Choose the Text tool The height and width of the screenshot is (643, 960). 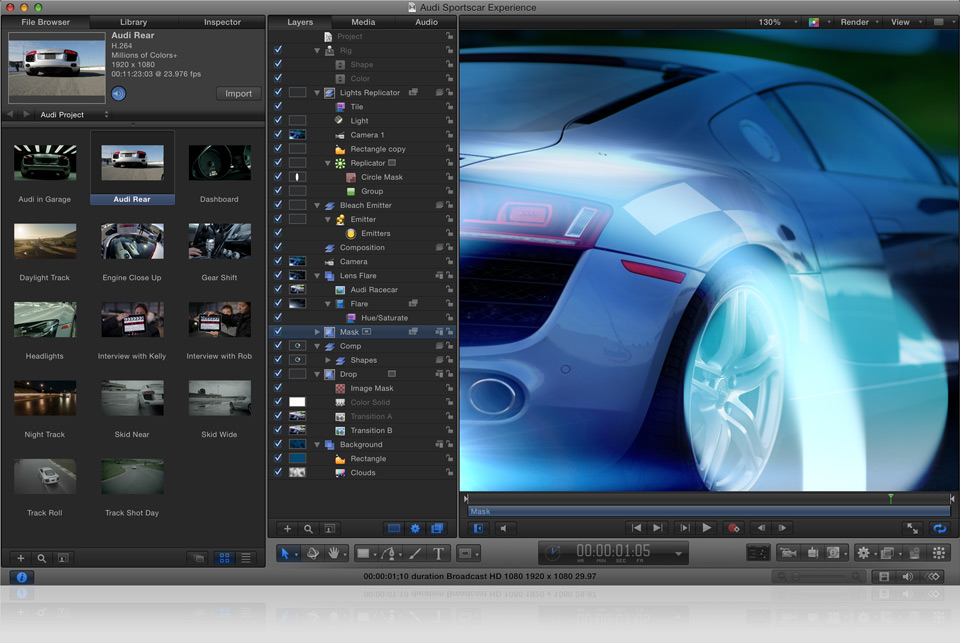(x=438, y=554)
